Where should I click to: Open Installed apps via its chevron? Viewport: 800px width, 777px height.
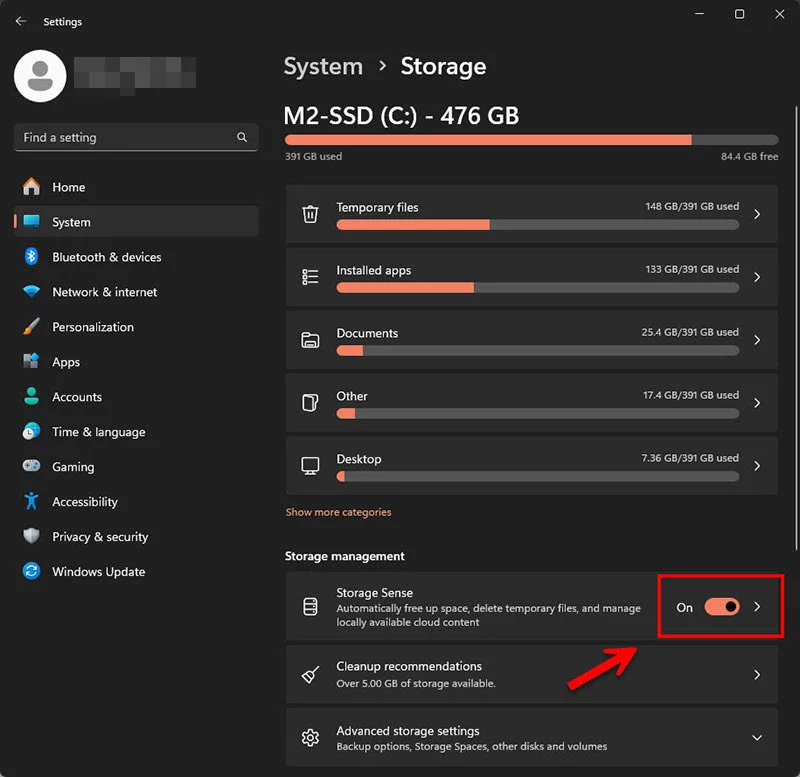pyautogui.click(x=757, y=277)
